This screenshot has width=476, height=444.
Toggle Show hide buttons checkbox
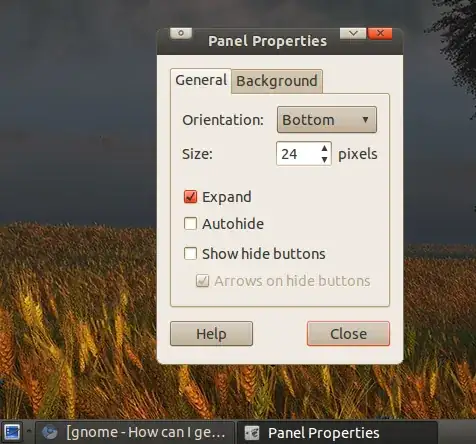tap(190, 253)
